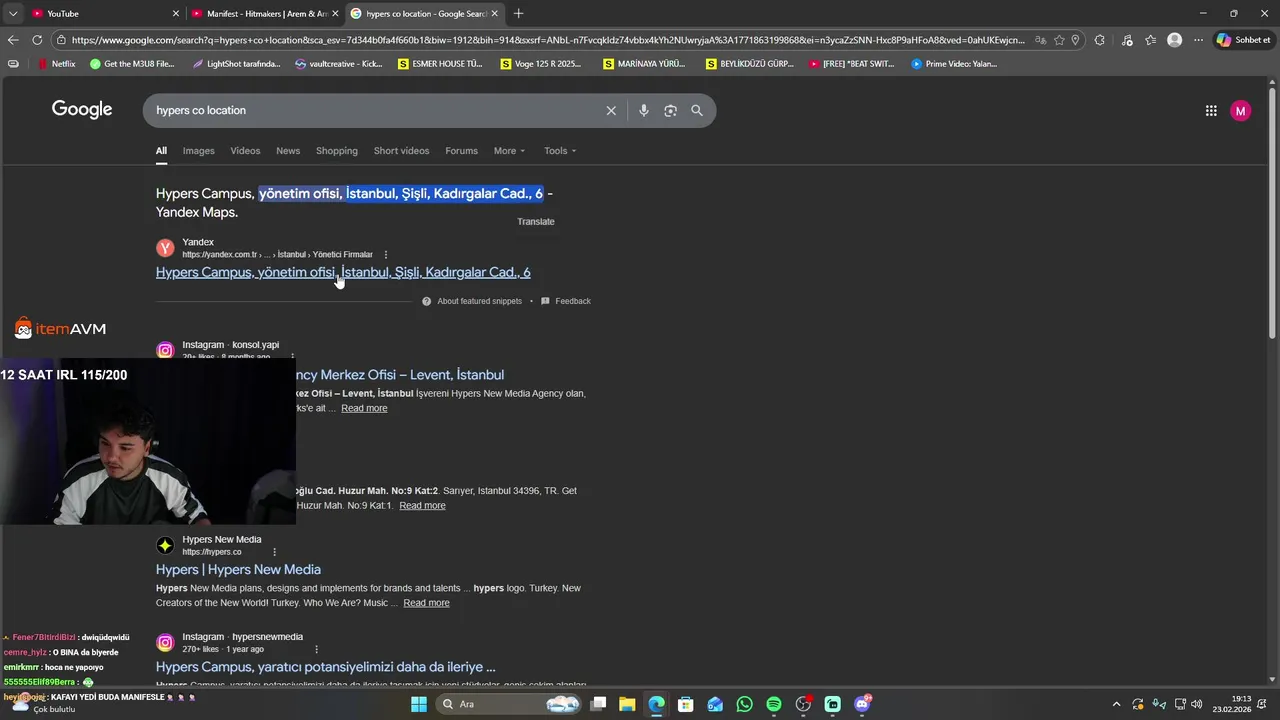Select the Videos search tab
1280x720 pixels.
tap(245, 151)
